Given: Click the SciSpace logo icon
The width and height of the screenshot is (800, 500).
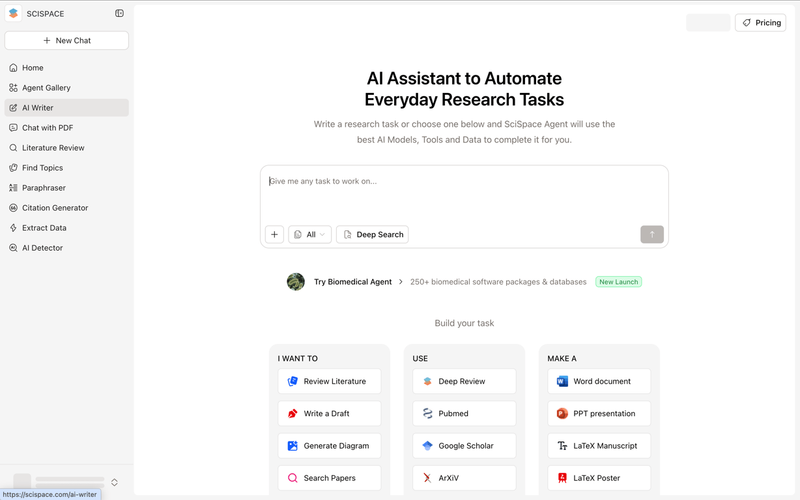Looking at the screenshot, I should [x=13, y=13].
